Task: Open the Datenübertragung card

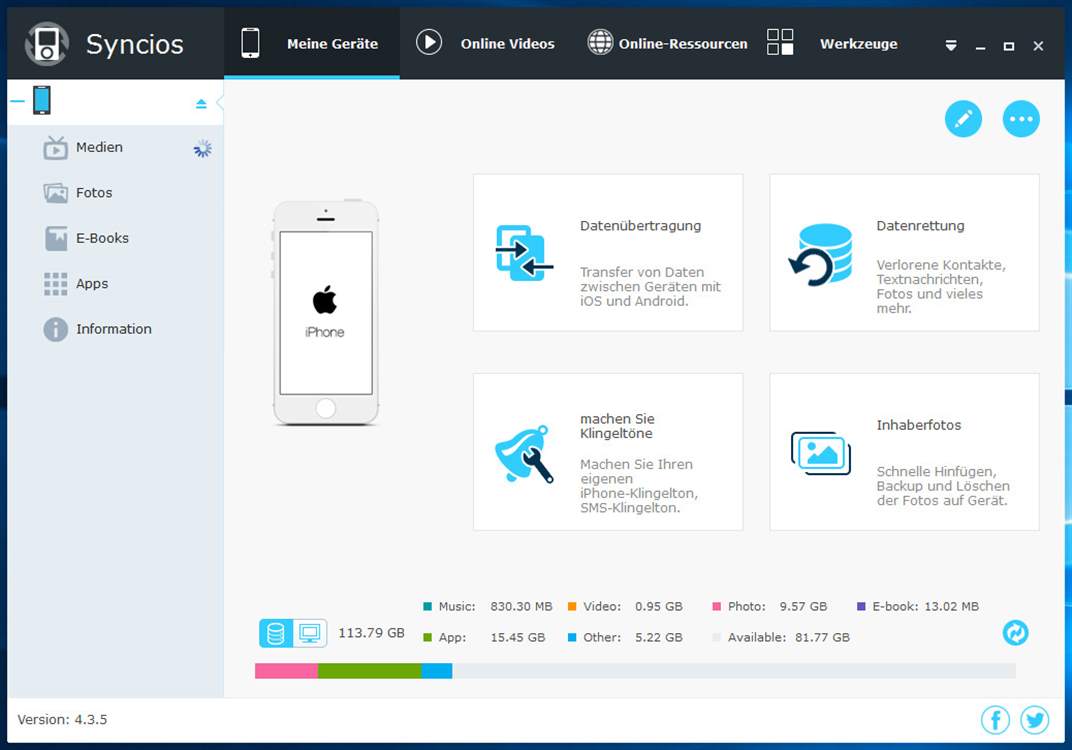Action: 608,252
